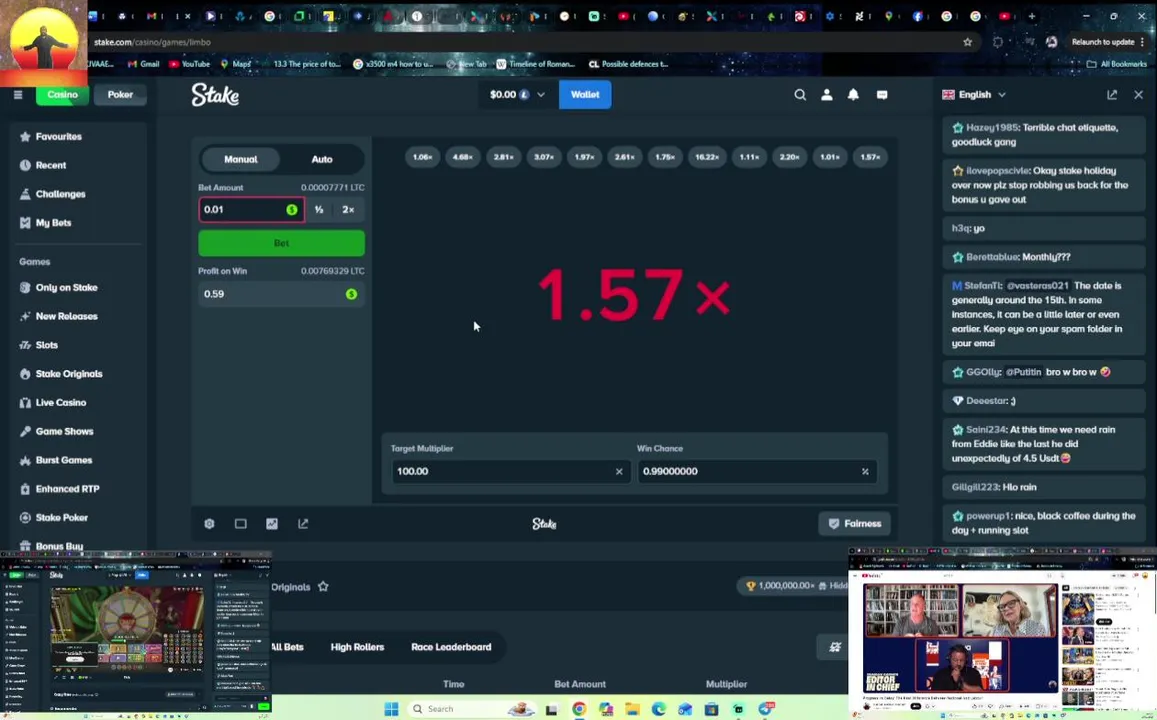Open File Explorer in taskbar
This screenshot has width=1157, height=720.
click(632, 709)
